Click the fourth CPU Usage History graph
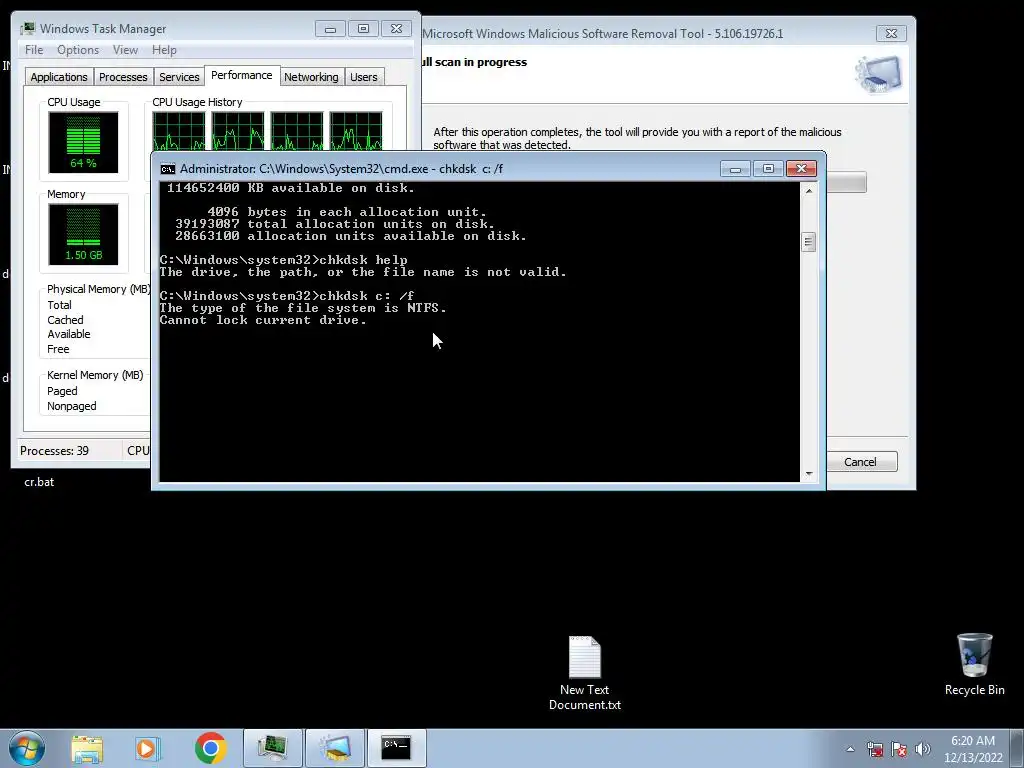Viewport: 1024px width, 768px height. [356, 131]
